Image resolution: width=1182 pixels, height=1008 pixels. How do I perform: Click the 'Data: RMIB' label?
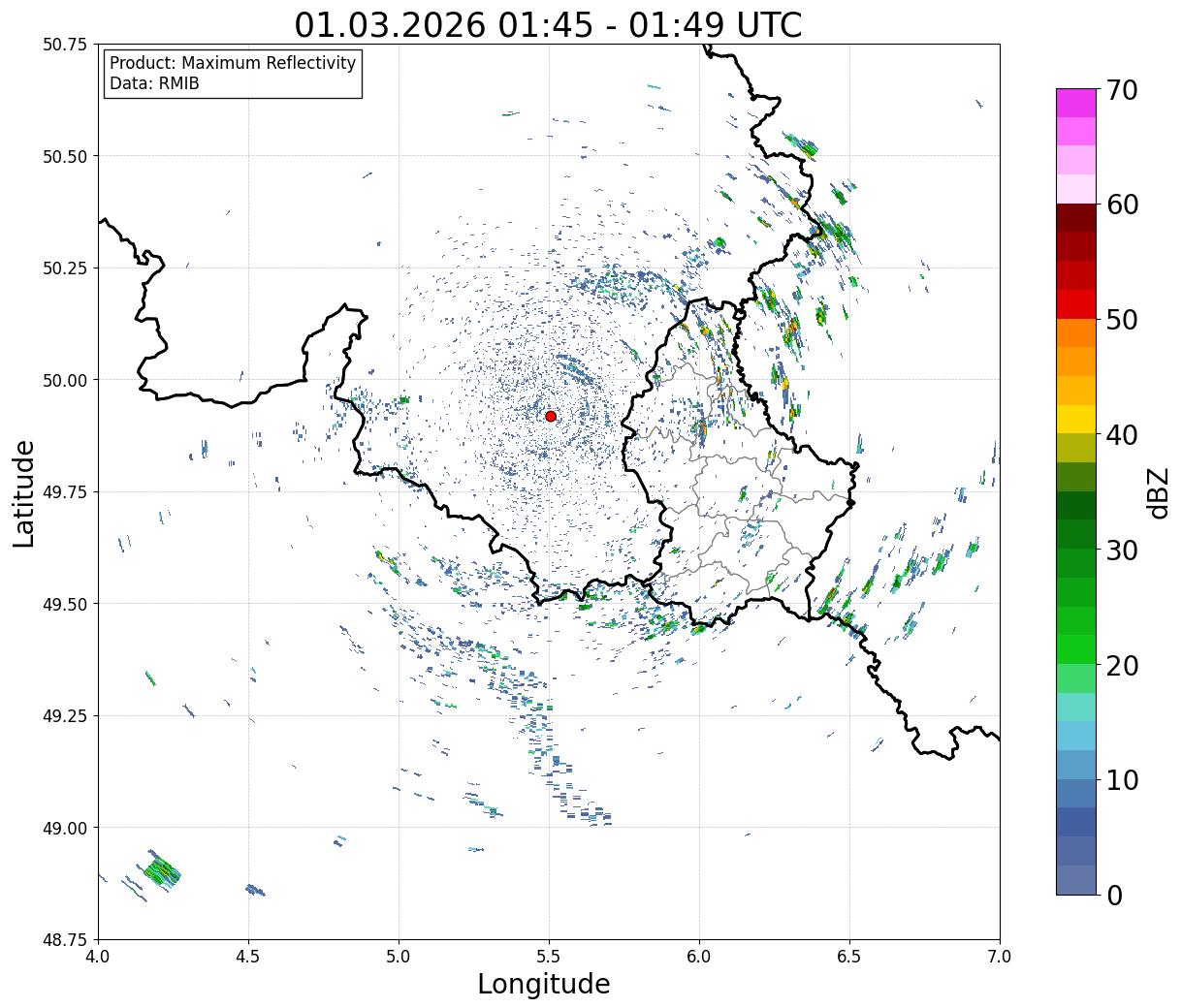point(154,83)
